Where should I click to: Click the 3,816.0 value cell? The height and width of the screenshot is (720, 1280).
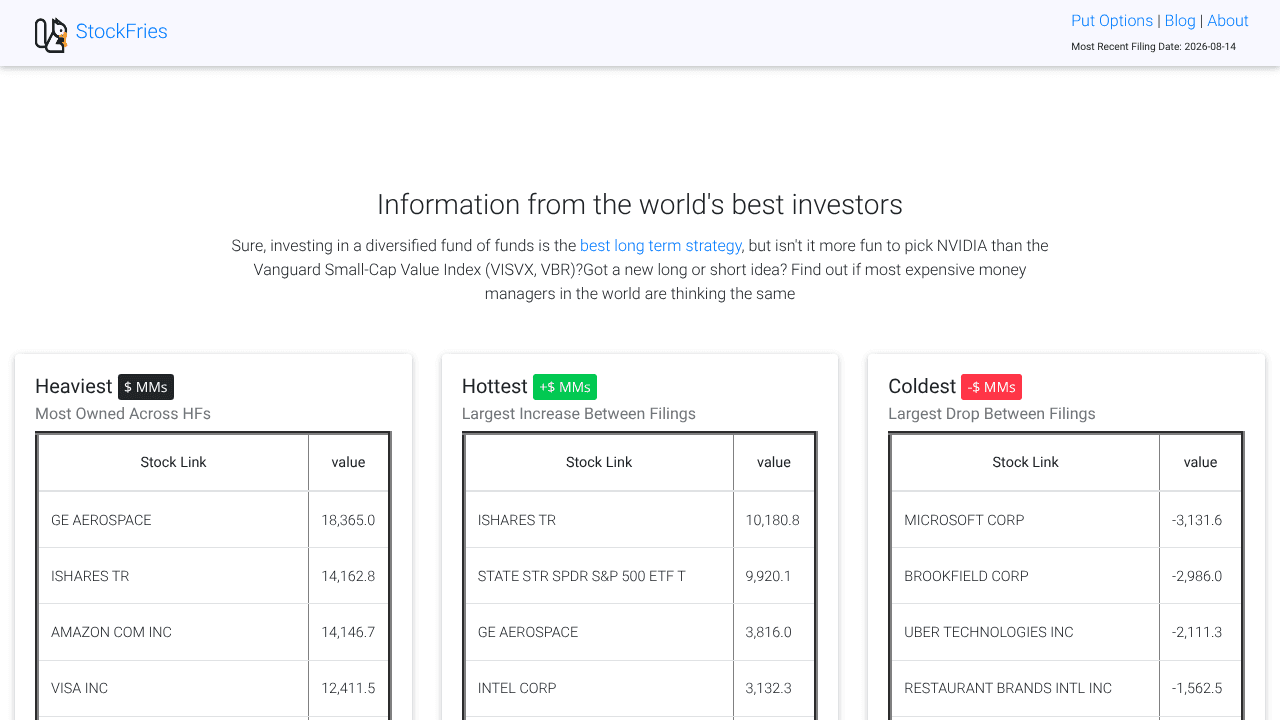click(773, 632)
